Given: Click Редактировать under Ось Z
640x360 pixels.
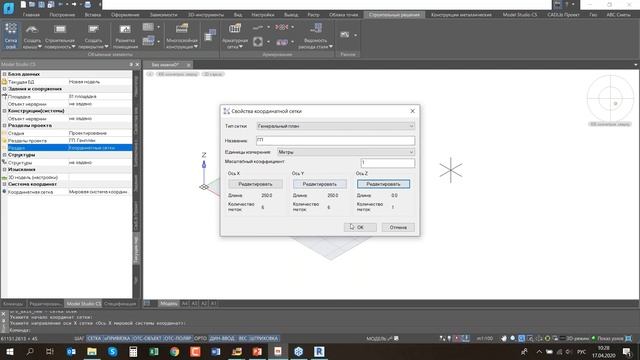Looking at the screenshot, I should [383, 184].
